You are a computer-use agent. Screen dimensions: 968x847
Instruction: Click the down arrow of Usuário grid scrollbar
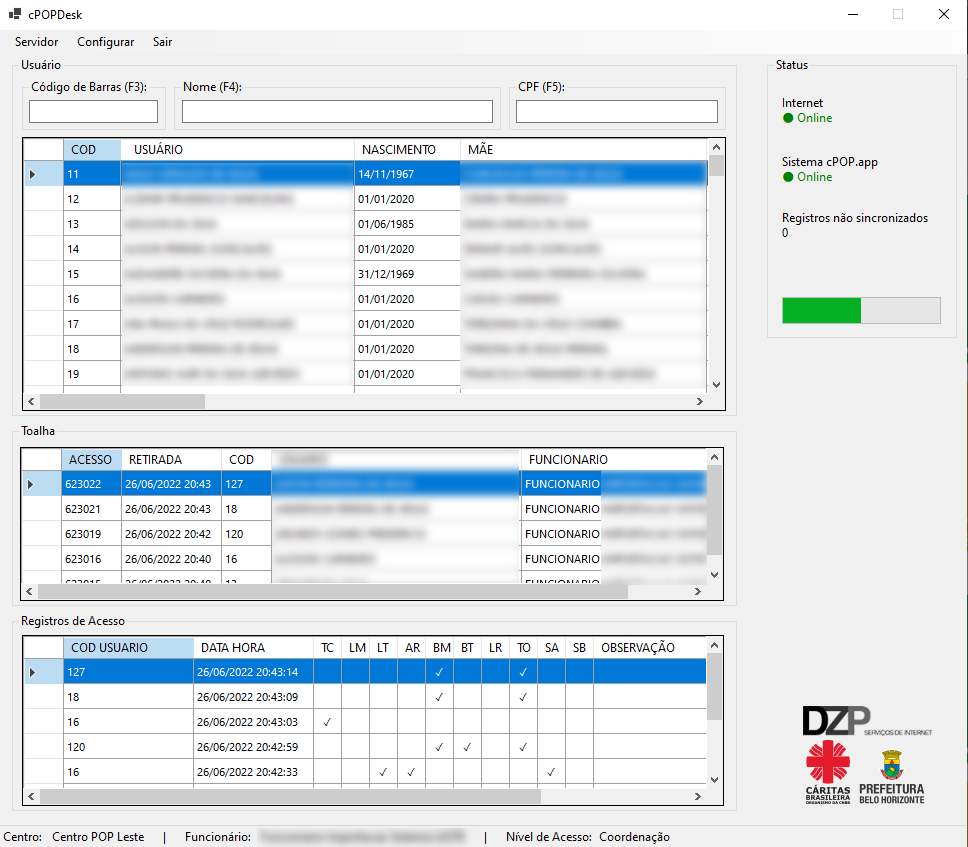[715, 384]
